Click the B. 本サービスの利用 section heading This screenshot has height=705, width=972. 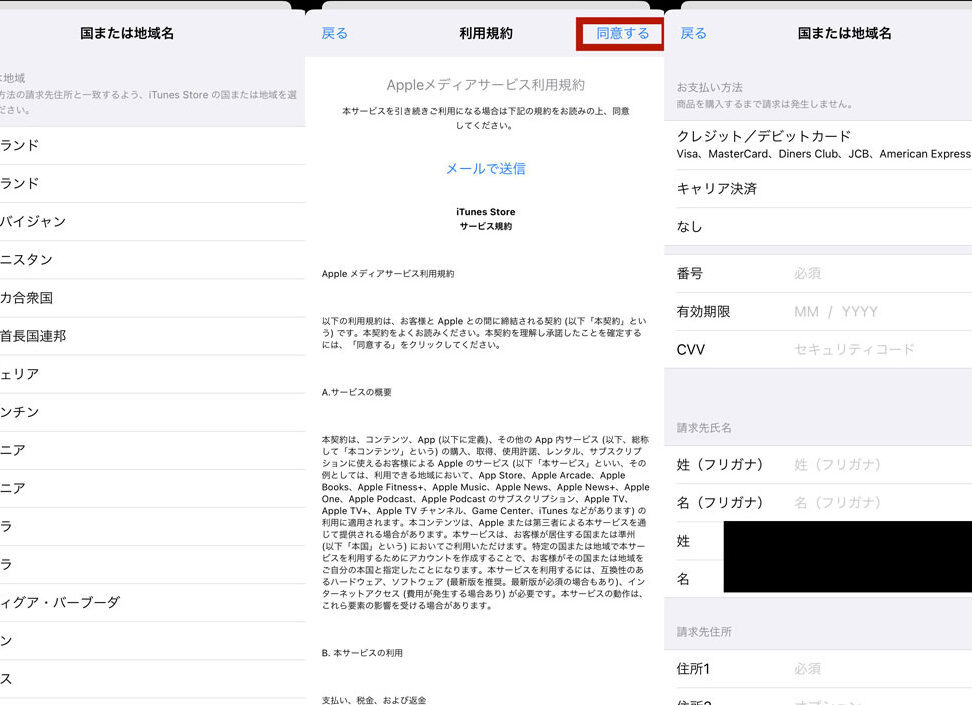click(x=362, y=653)
